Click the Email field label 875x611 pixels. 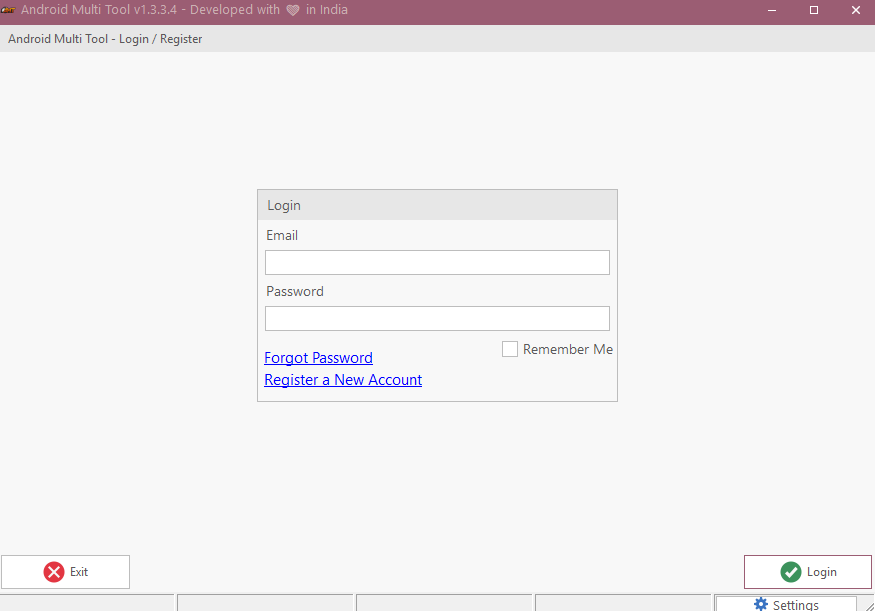click(x=282, y=236)
